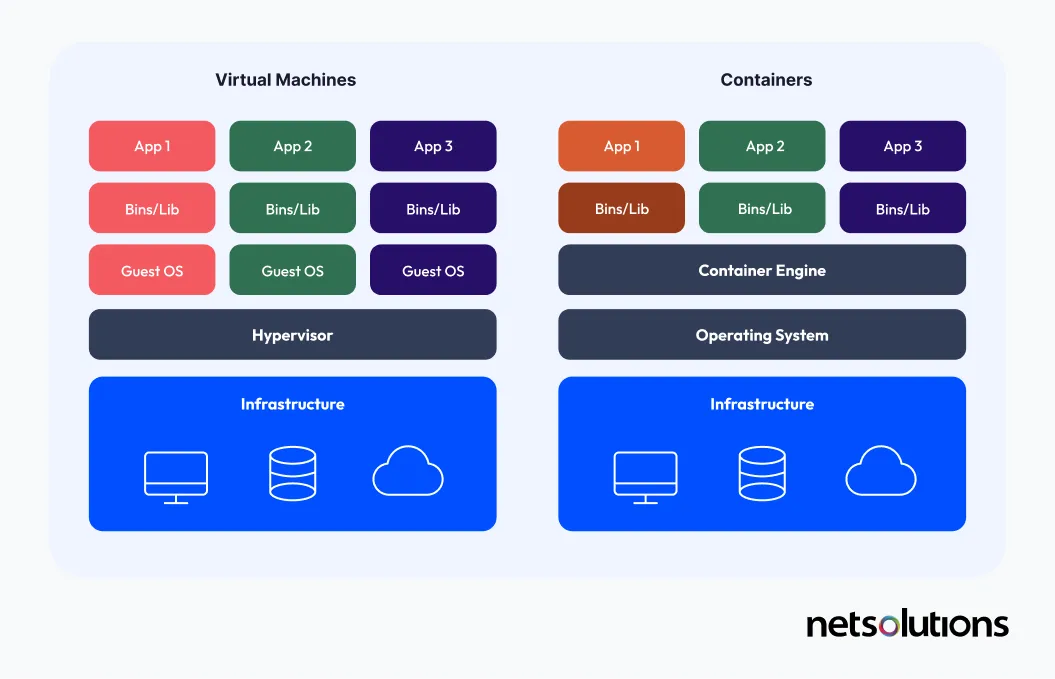Select the red App 1 box in Virtual Machines

coord(152,146)
